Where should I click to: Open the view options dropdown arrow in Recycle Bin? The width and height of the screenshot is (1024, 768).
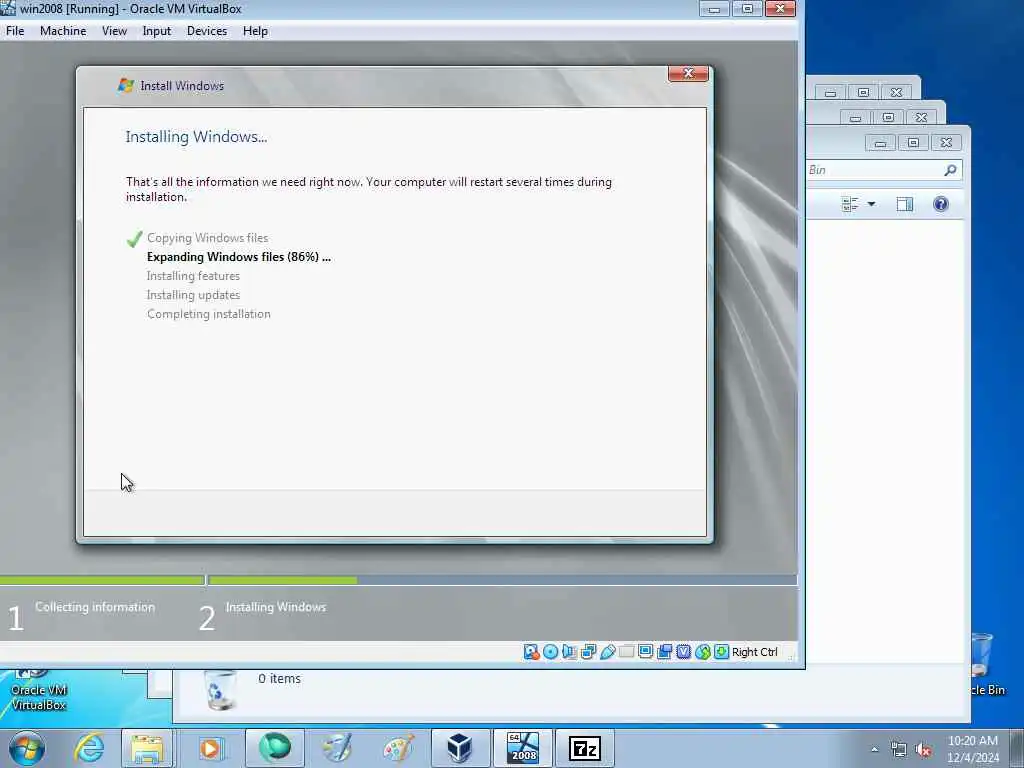[871, 204]
